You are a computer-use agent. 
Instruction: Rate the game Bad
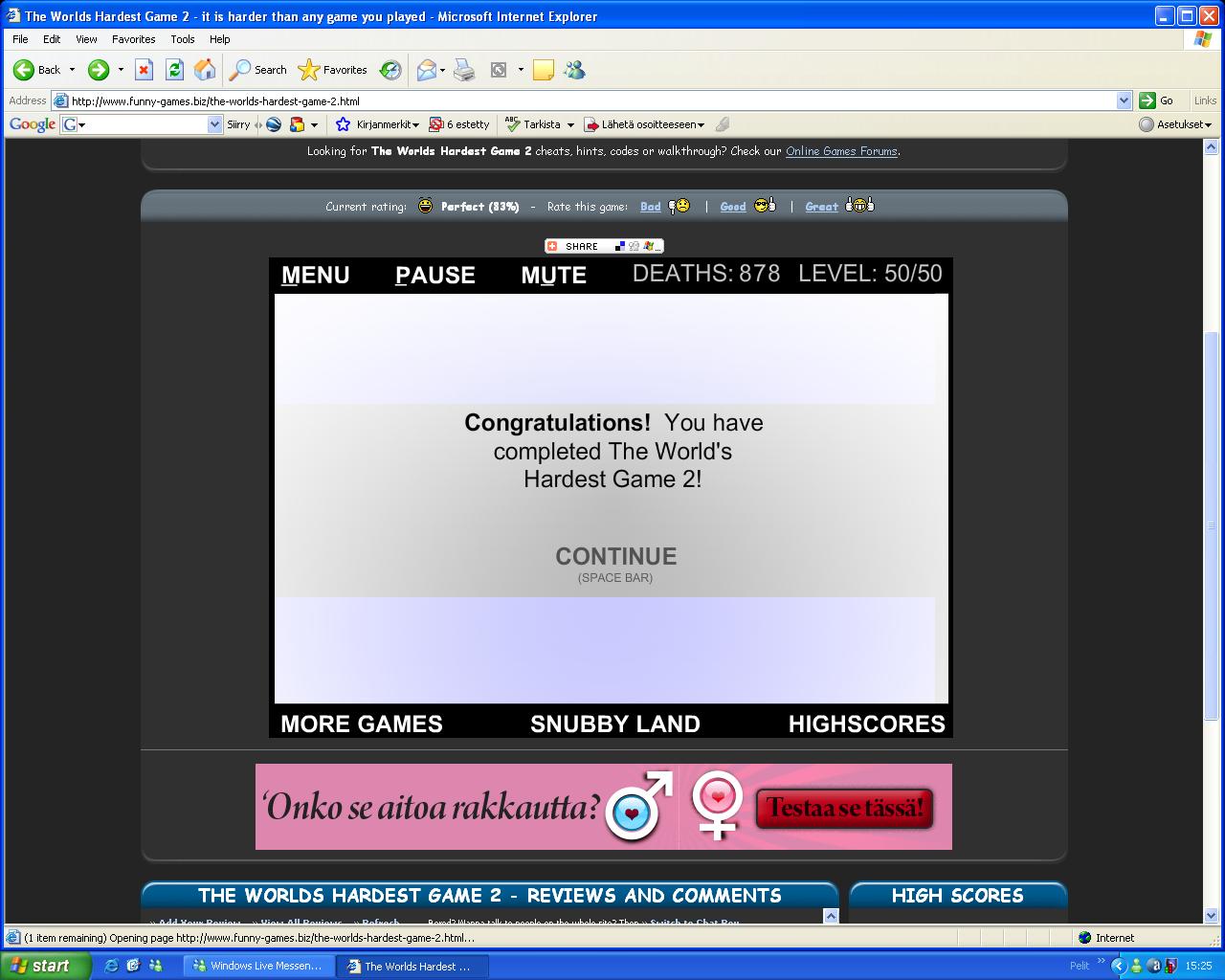pyautogui.click(x=651, y=207)
